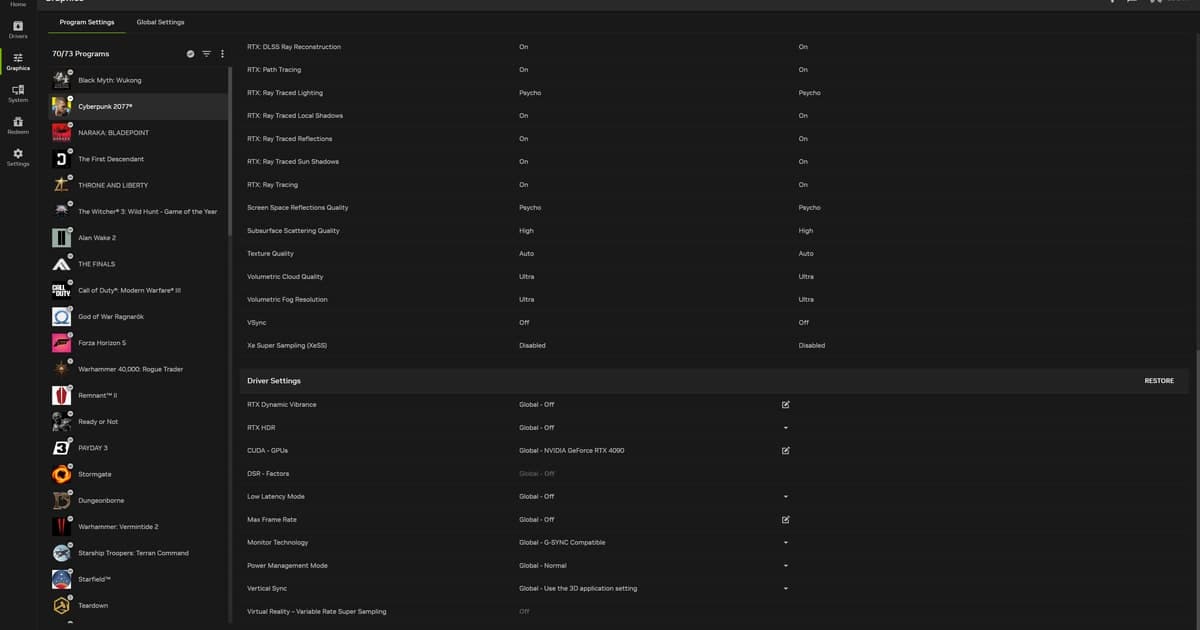The height and width of the screenshot is (630, 1200).
Task: Expand the Monitor Technology dropdown
Action: 786,543
